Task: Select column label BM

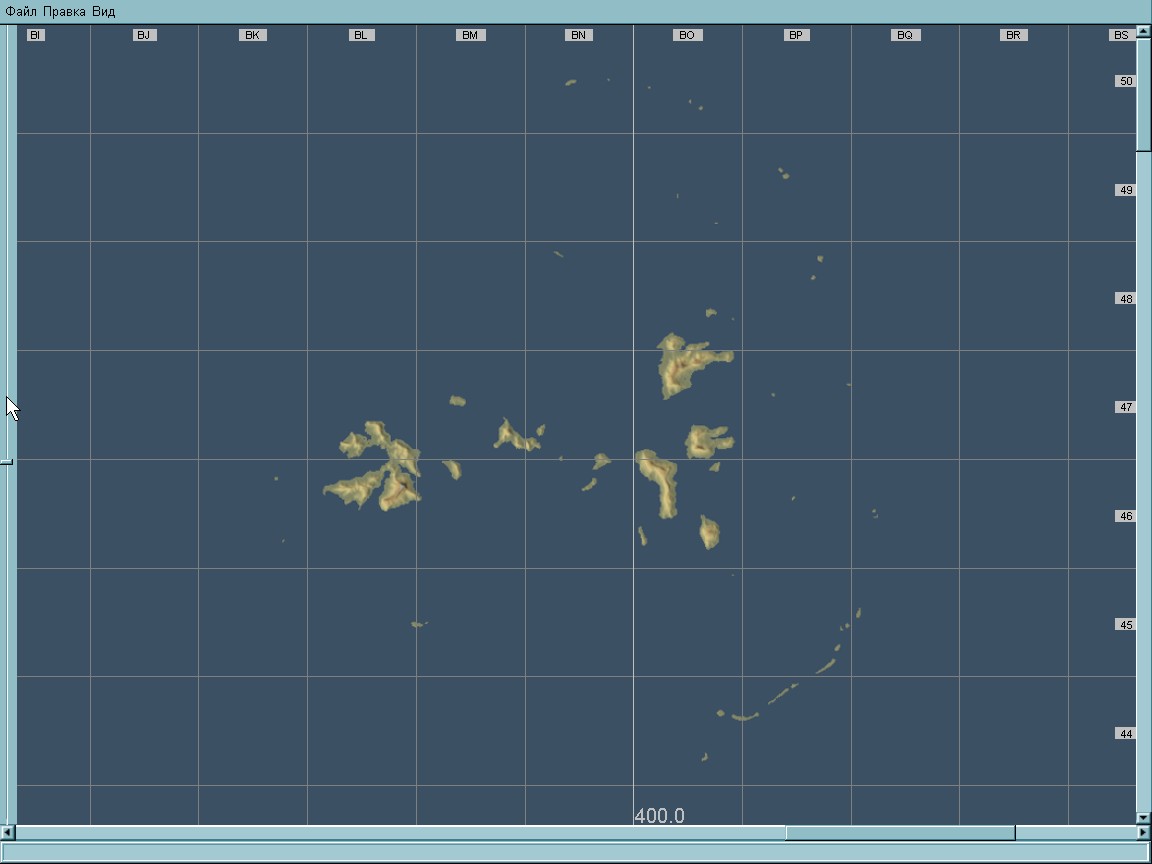Action: 470,35
